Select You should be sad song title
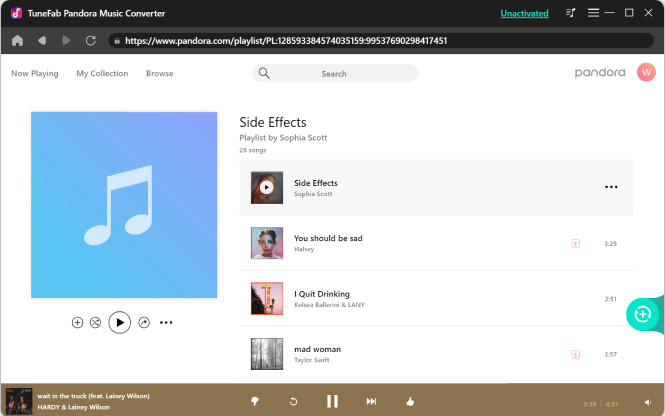The width and height of the screenshot is (665, 416). pyautogui.click(x=328, y=238)
